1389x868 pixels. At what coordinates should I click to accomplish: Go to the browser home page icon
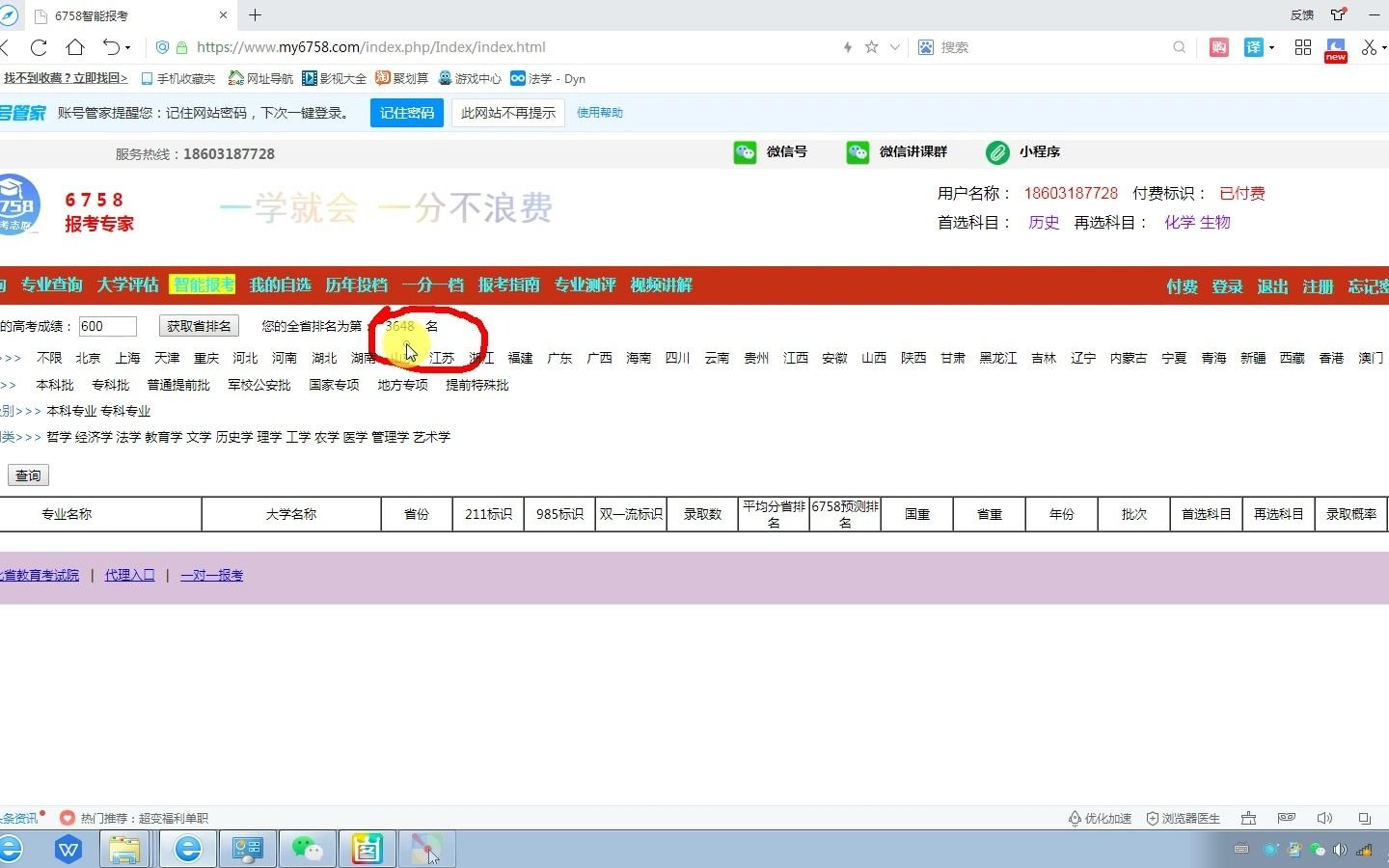[75, 47]
